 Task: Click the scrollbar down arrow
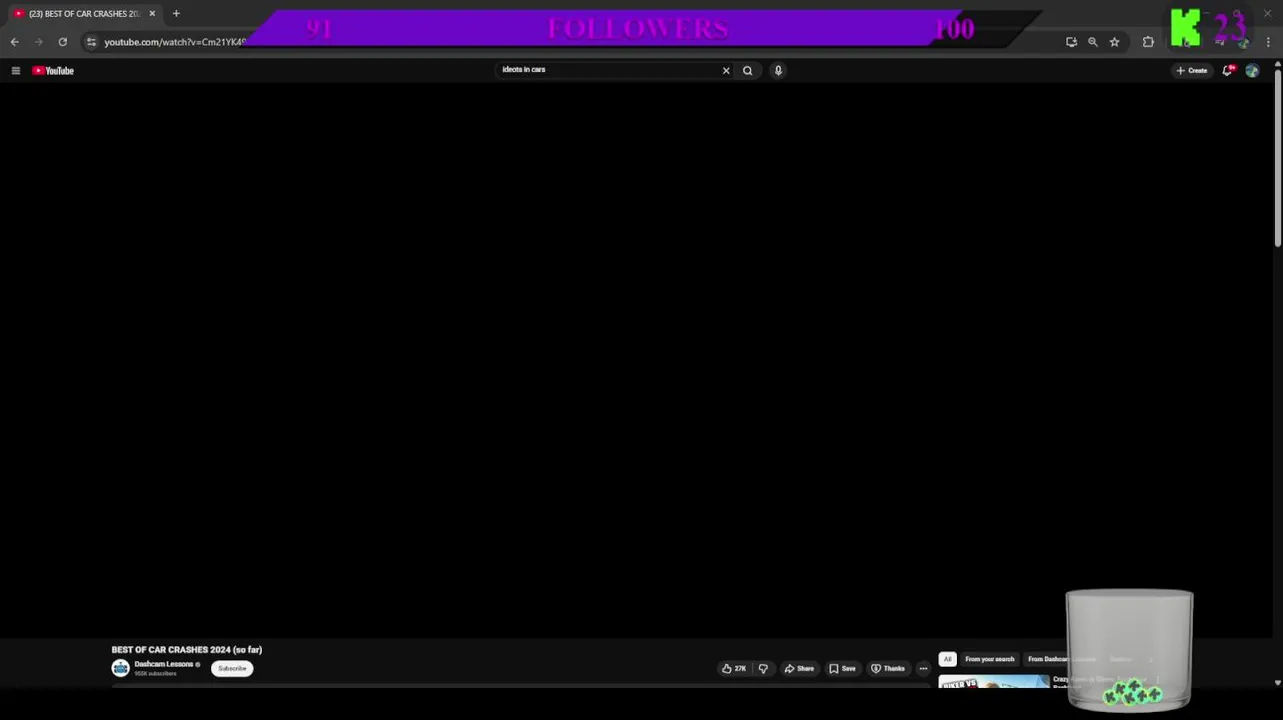click(1278, 683)
